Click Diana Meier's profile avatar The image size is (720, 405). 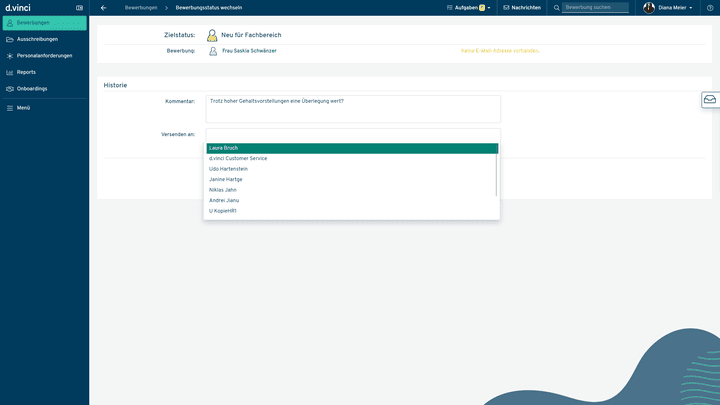649,7
